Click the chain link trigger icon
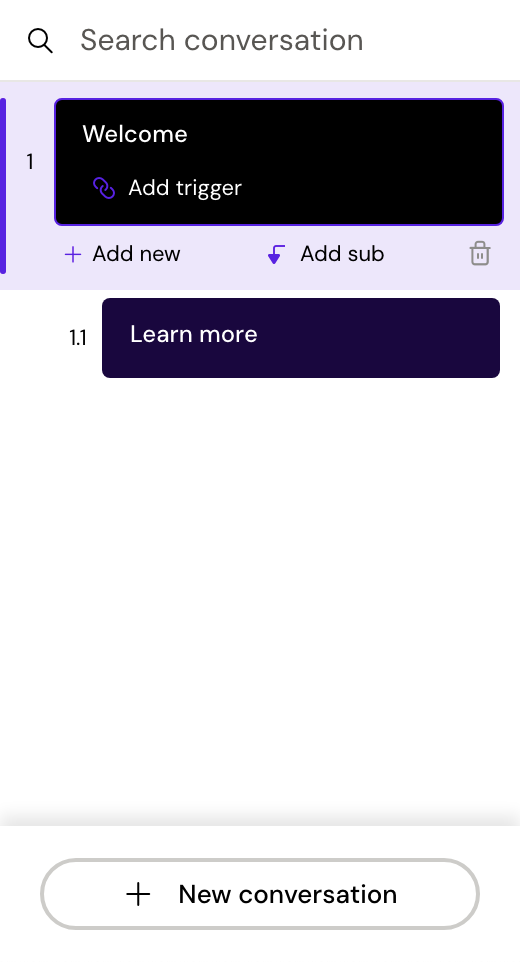The image size is (520, 962). (x=104, y=188)
